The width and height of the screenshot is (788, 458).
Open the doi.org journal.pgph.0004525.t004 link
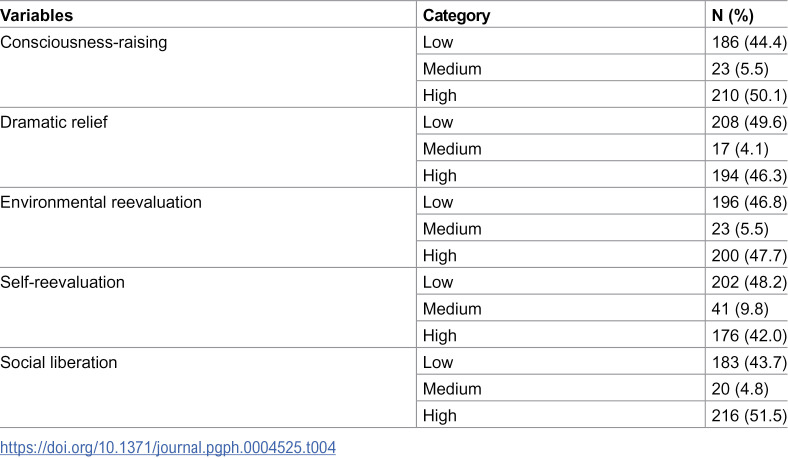click(168, 447)
